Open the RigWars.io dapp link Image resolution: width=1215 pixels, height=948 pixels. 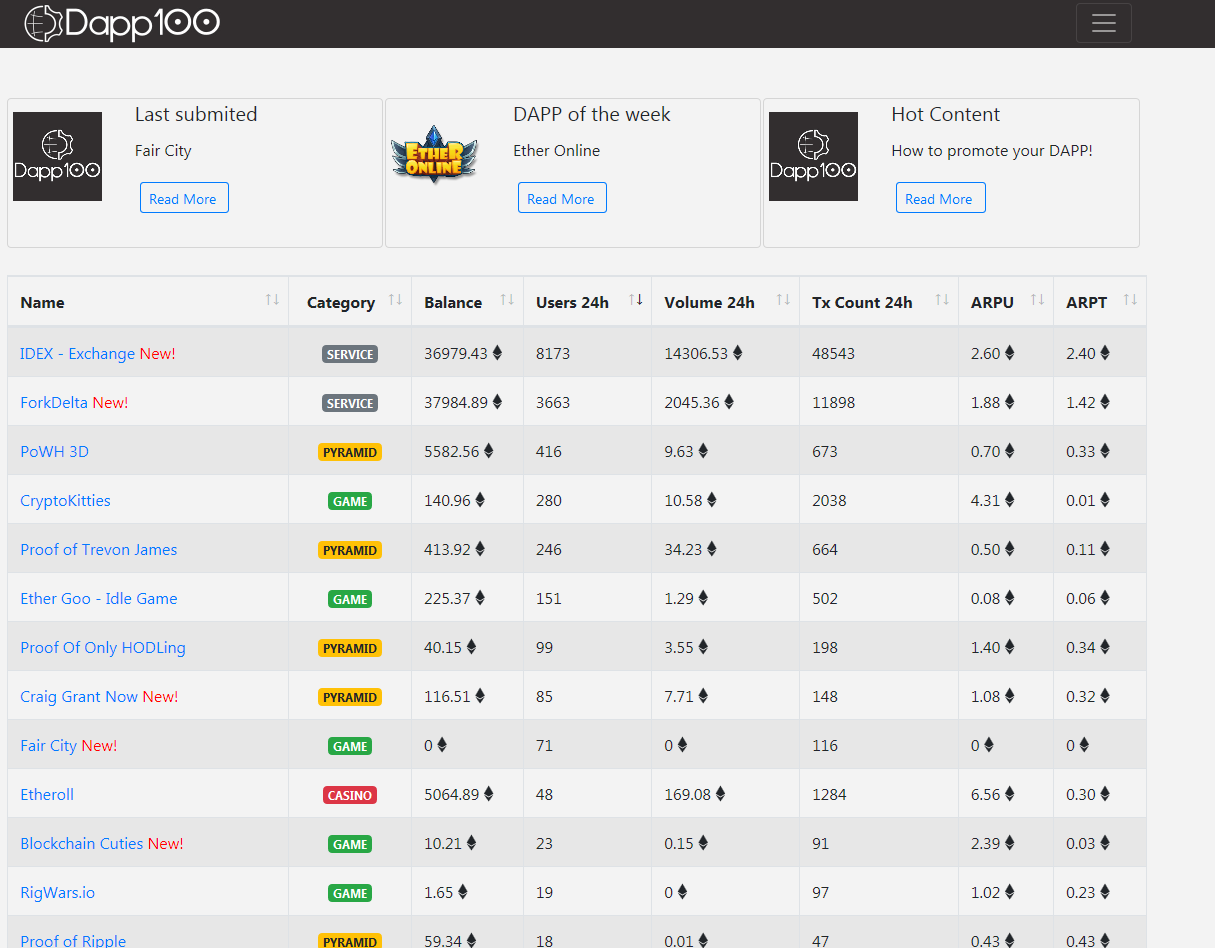point(57,892)
